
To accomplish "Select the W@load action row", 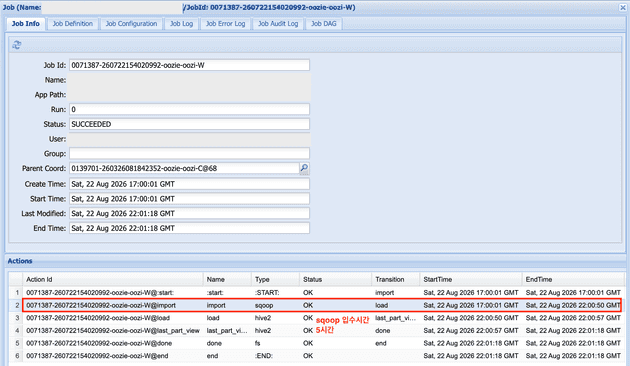I will pos(317,318).
